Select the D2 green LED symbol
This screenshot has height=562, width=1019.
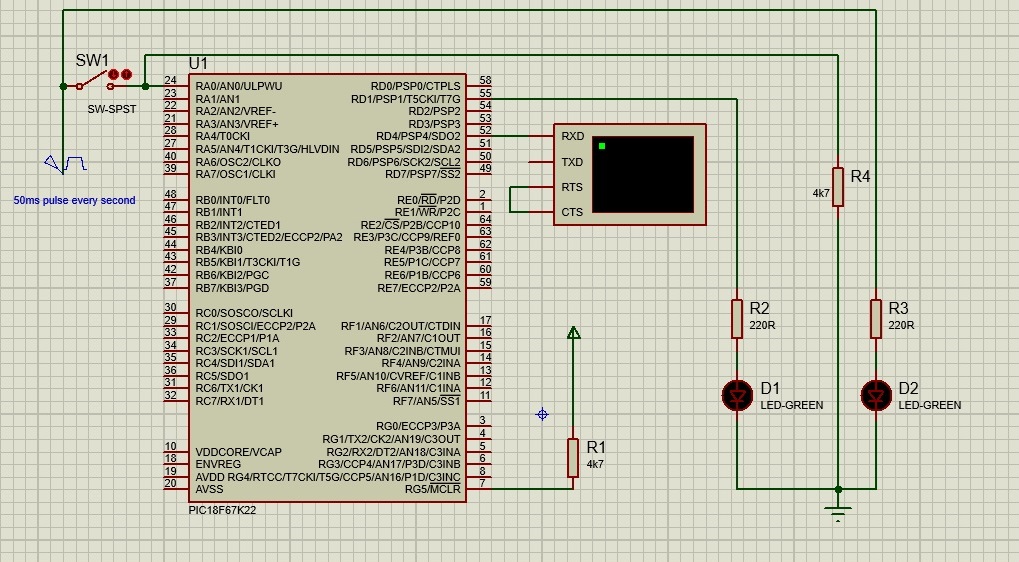click(x=876, y=396)
